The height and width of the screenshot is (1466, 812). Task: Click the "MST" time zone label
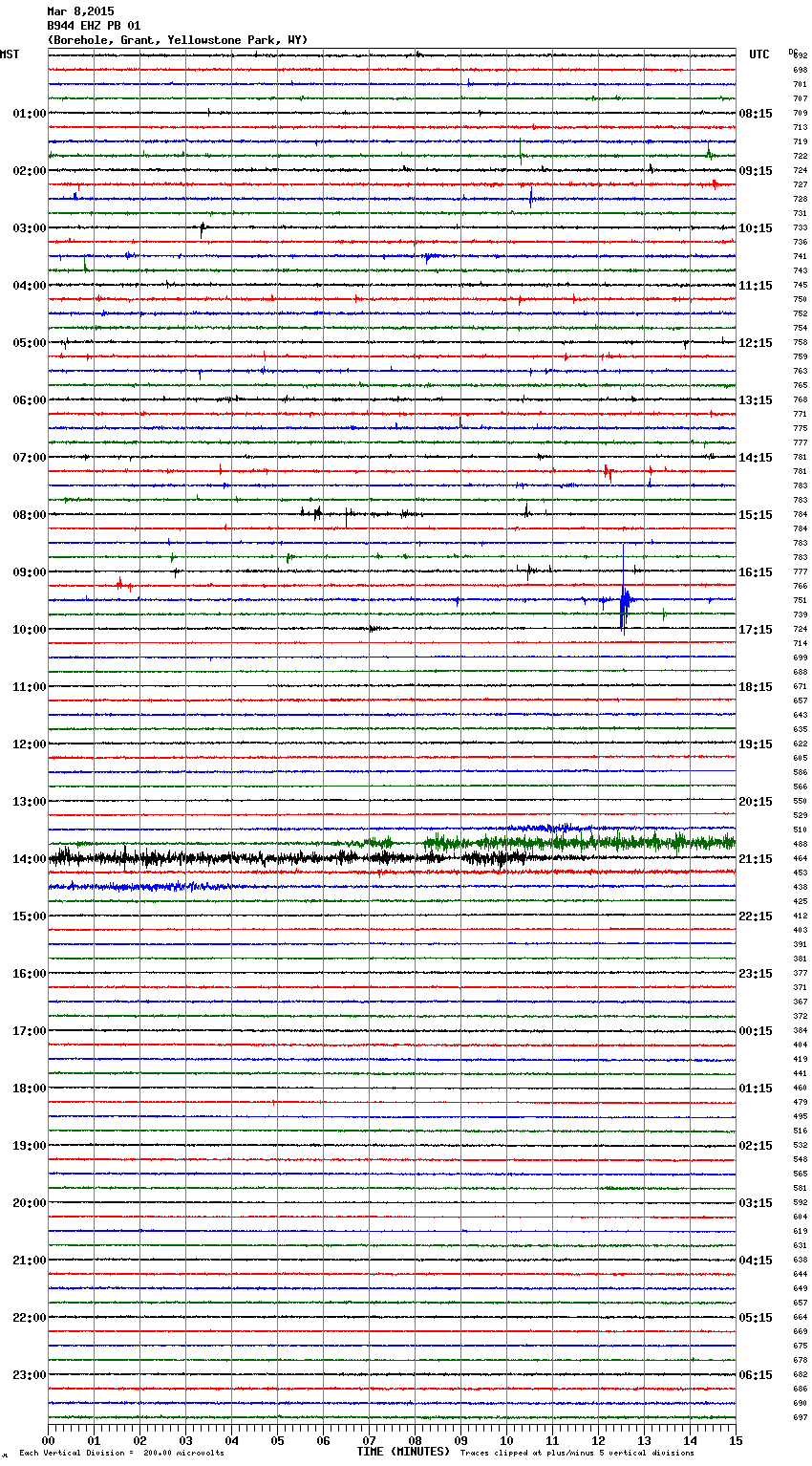point(10,54)
